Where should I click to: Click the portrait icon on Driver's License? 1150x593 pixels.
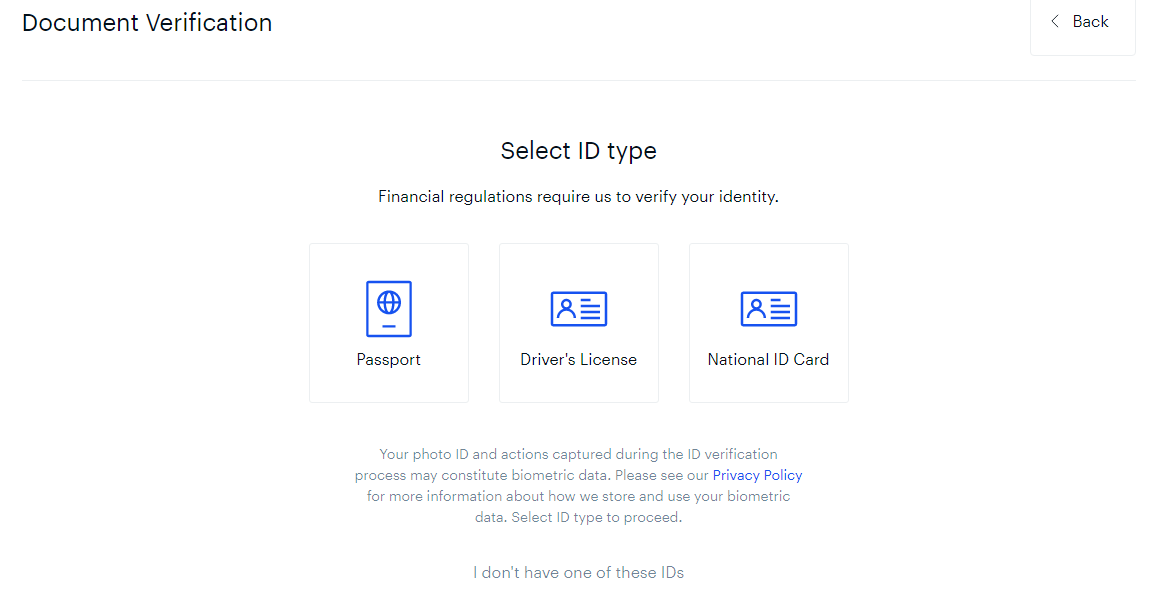(566, 308)
